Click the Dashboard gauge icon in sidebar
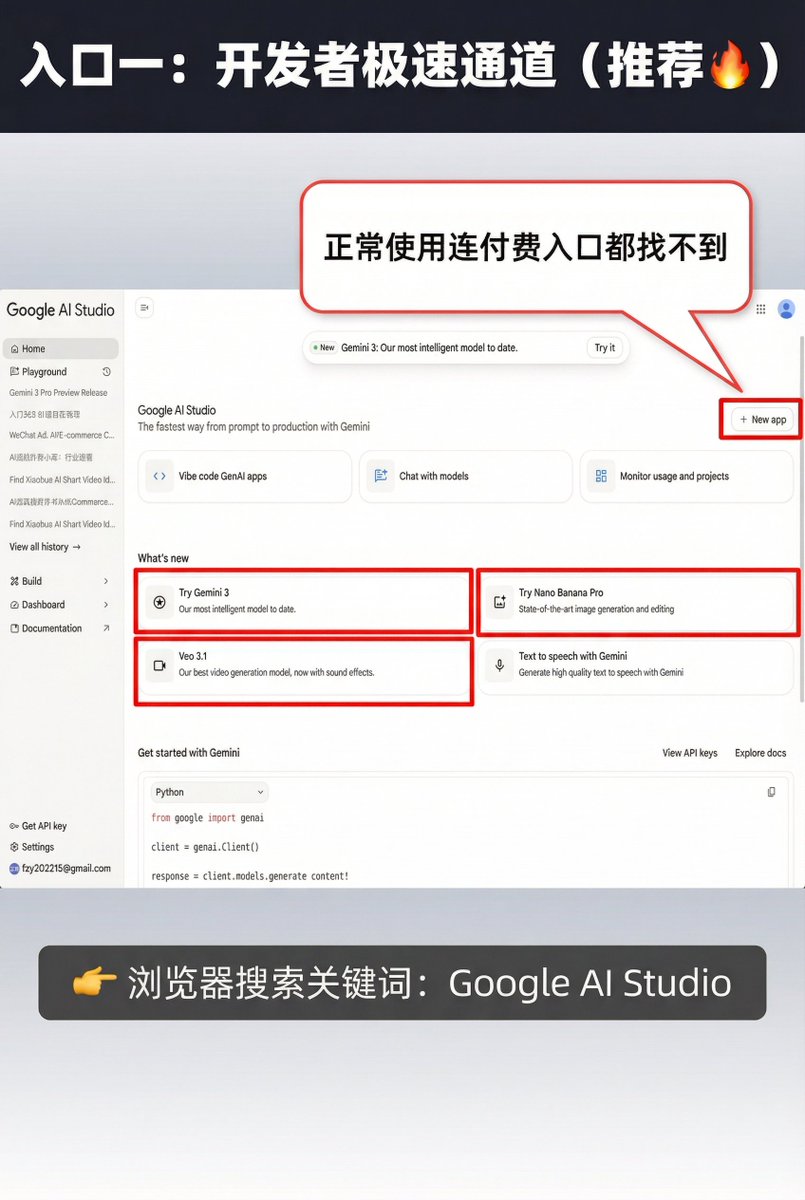The width and height of the screenshot is (805, 1200). pyautogui.click(x=14, y=605)
